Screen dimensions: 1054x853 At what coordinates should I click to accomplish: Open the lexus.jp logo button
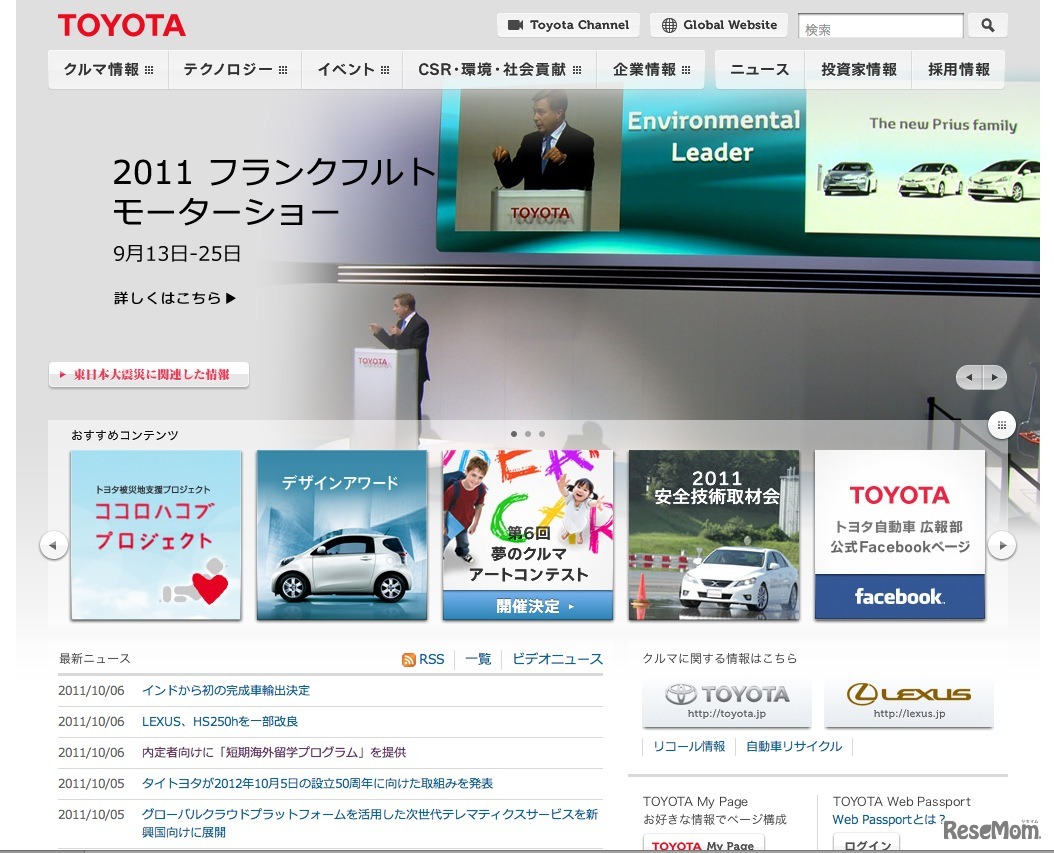point(909,702)
